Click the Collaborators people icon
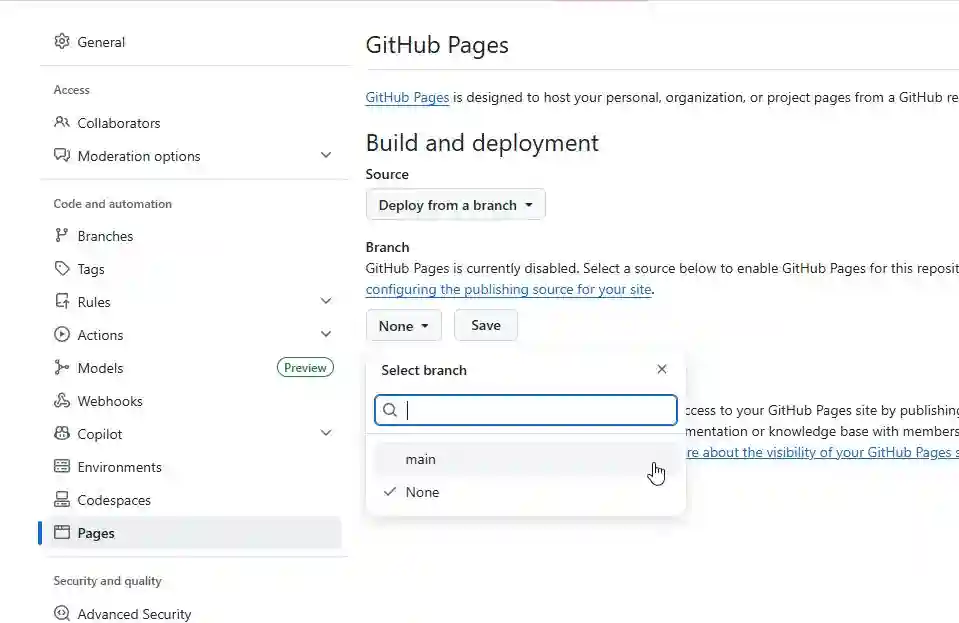959x623 pixels. [62, 122]
